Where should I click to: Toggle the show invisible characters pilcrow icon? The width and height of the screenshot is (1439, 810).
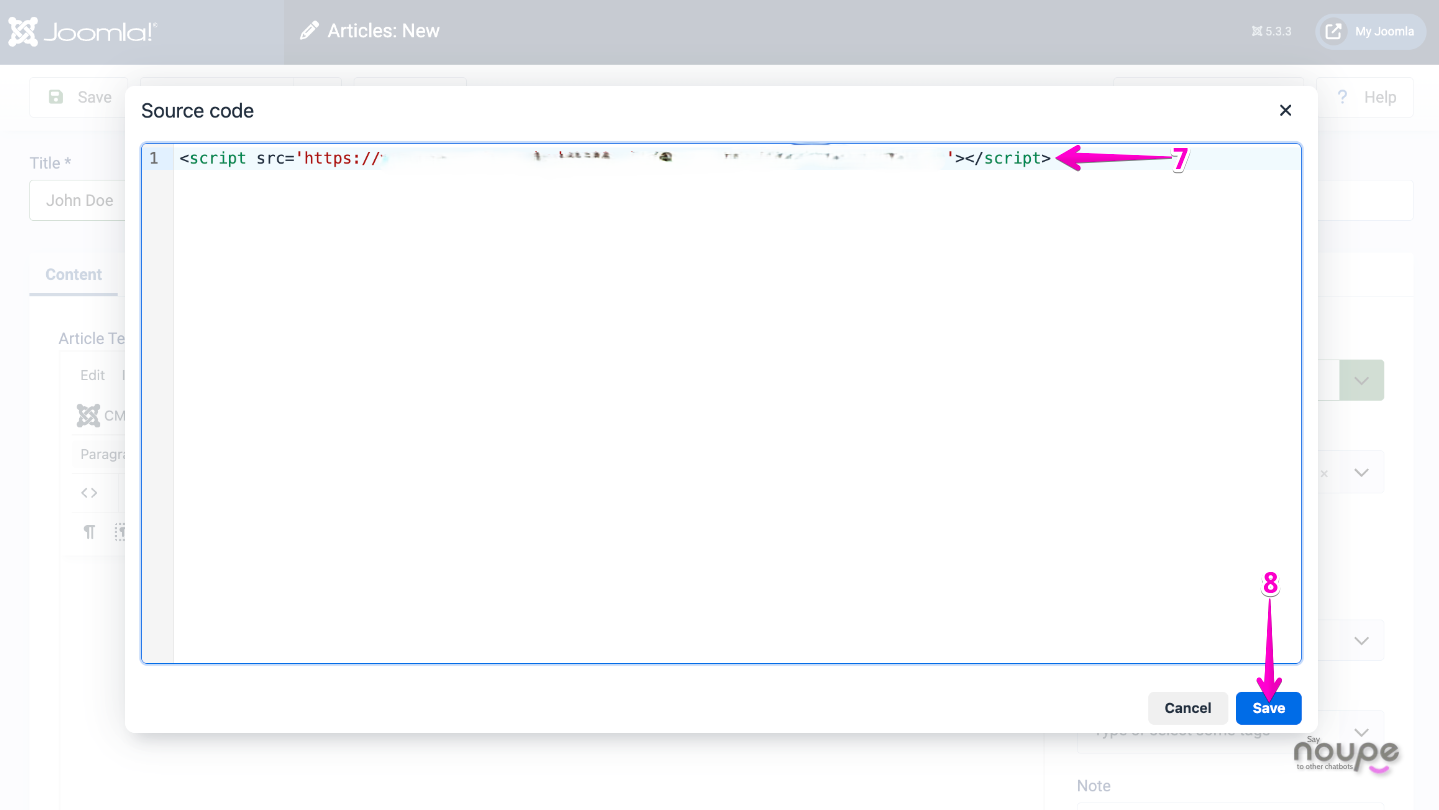tap(89, 532)
